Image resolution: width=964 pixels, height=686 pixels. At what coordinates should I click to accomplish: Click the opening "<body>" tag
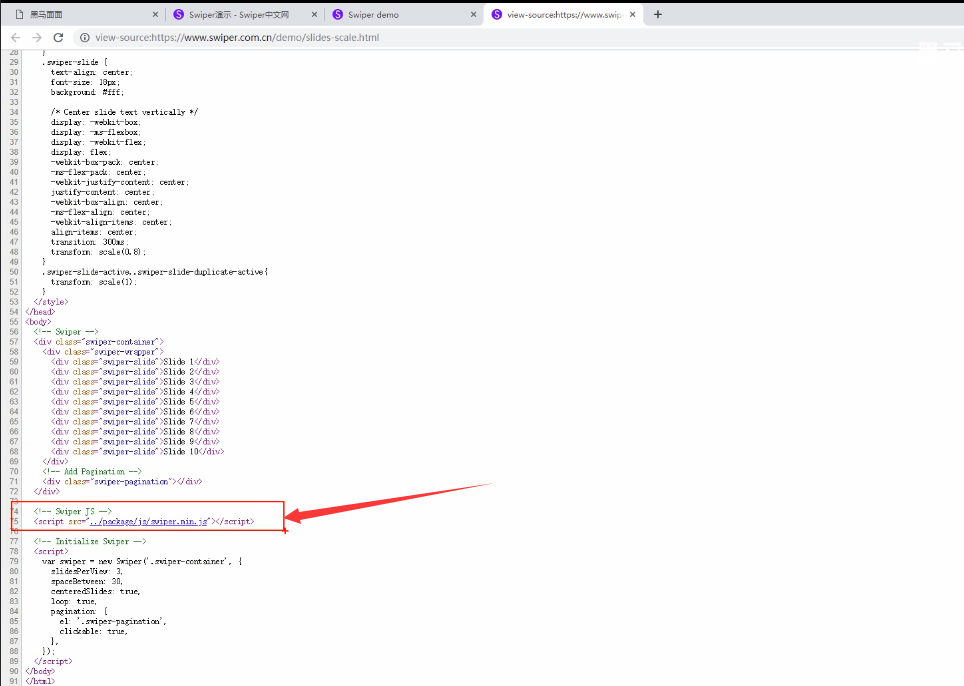(x=38, y=322)
